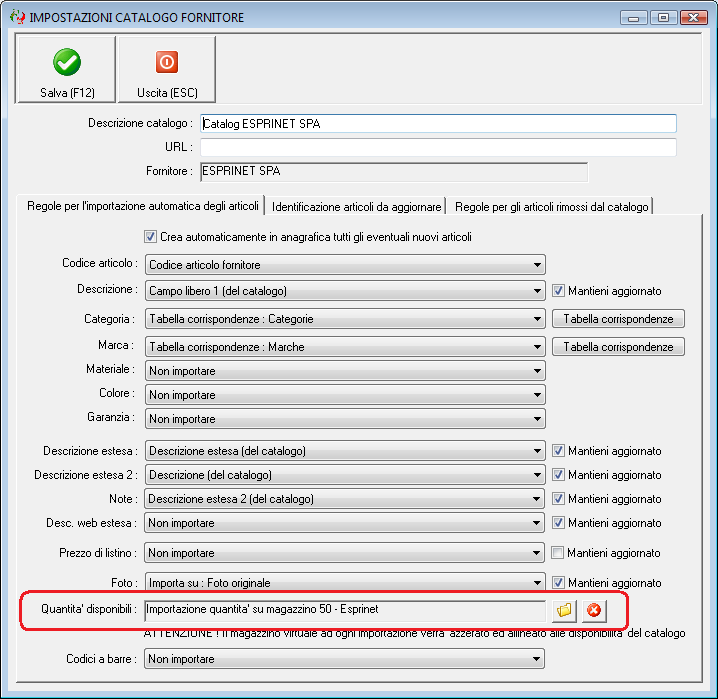
Task: Switch to 'Identificazione articoli da aggiornare' tab
Action: point(356,206)
